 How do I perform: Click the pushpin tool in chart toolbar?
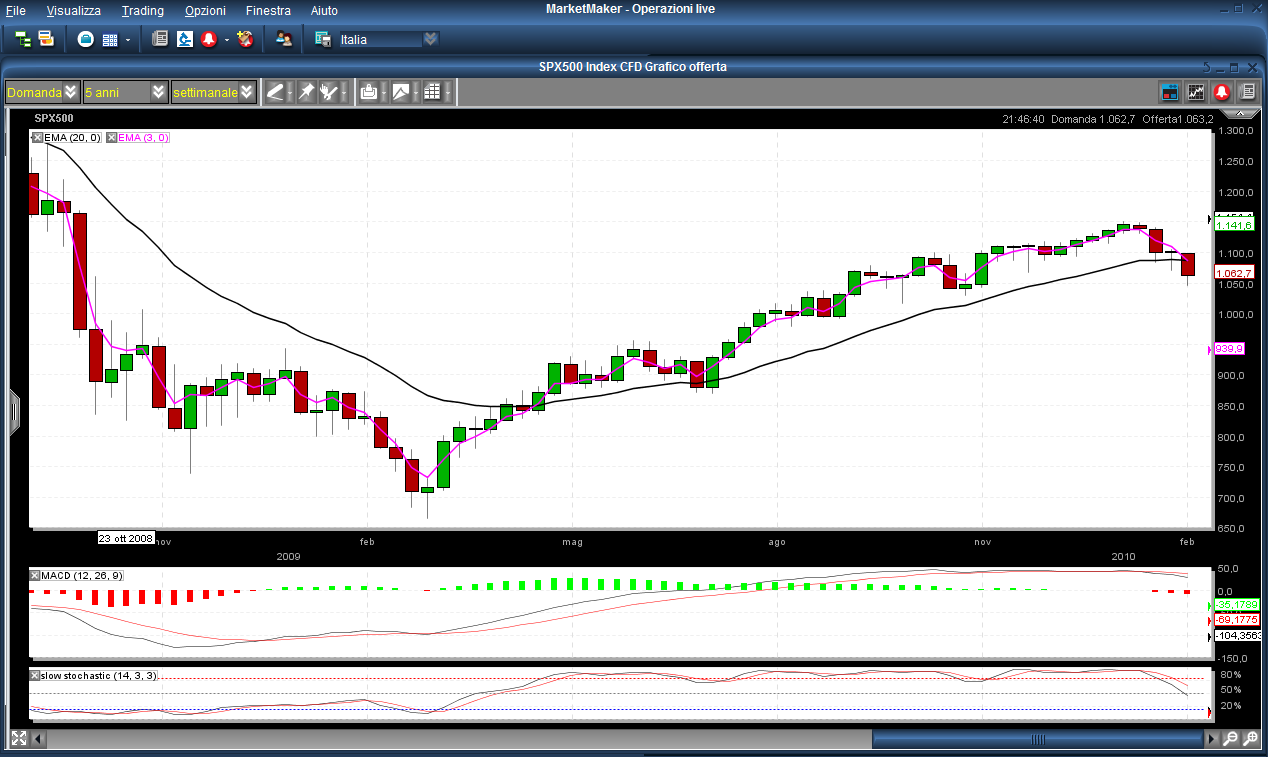pyautogui.click(x=307, y=92)
